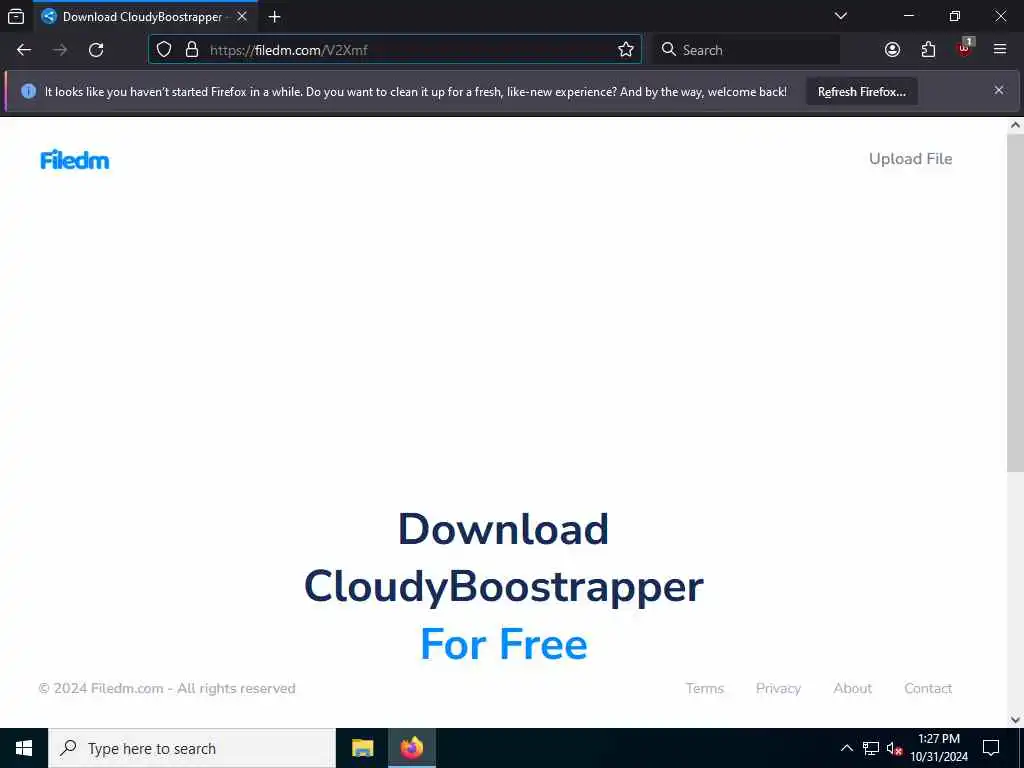Click the Search box in toolbar
The width and height of the screenshot is (1024, 768).
point(746,50)
